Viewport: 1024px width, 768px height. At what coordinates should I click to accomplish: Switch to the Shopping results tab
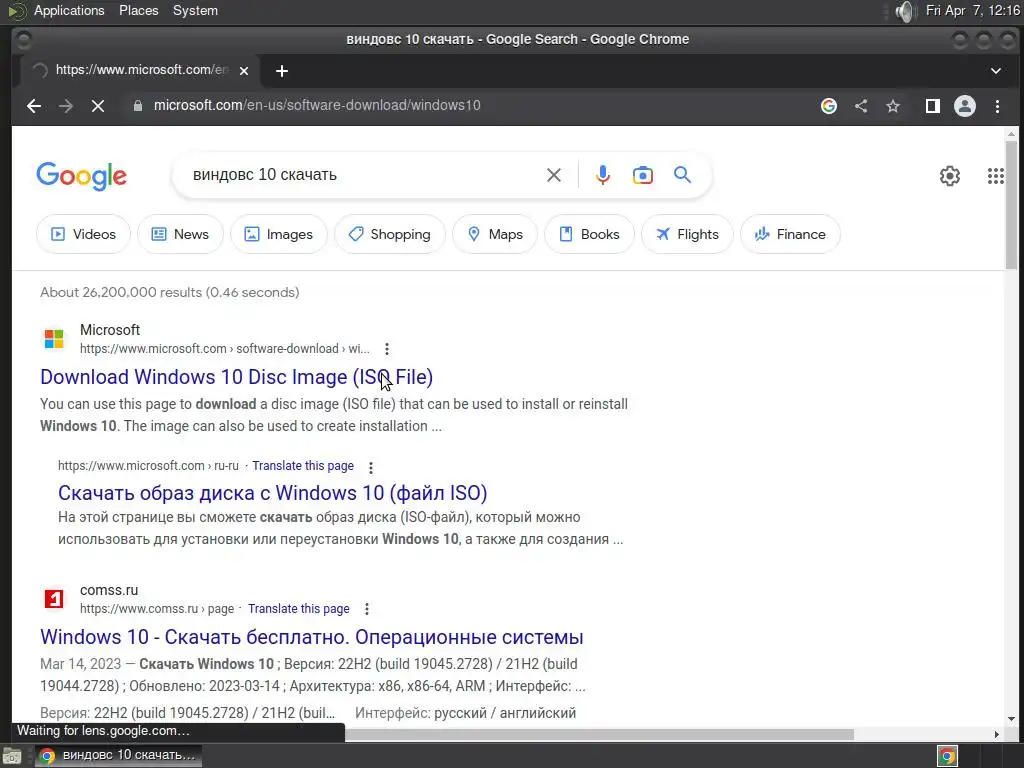[390, 234]
